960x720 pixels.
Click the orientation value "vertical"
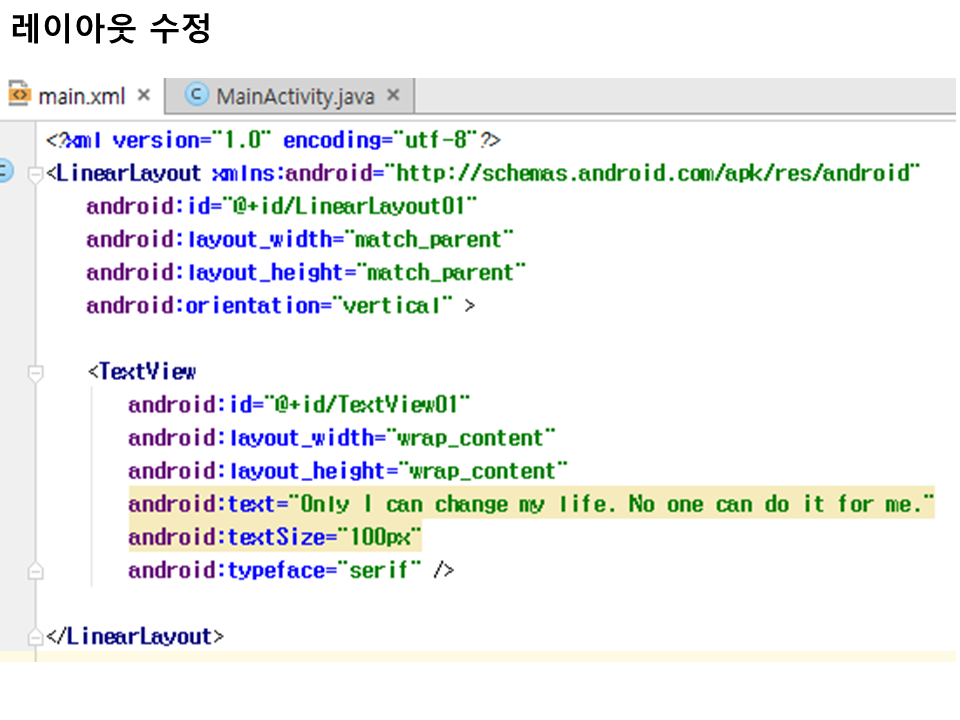click(x=392, y=306)
